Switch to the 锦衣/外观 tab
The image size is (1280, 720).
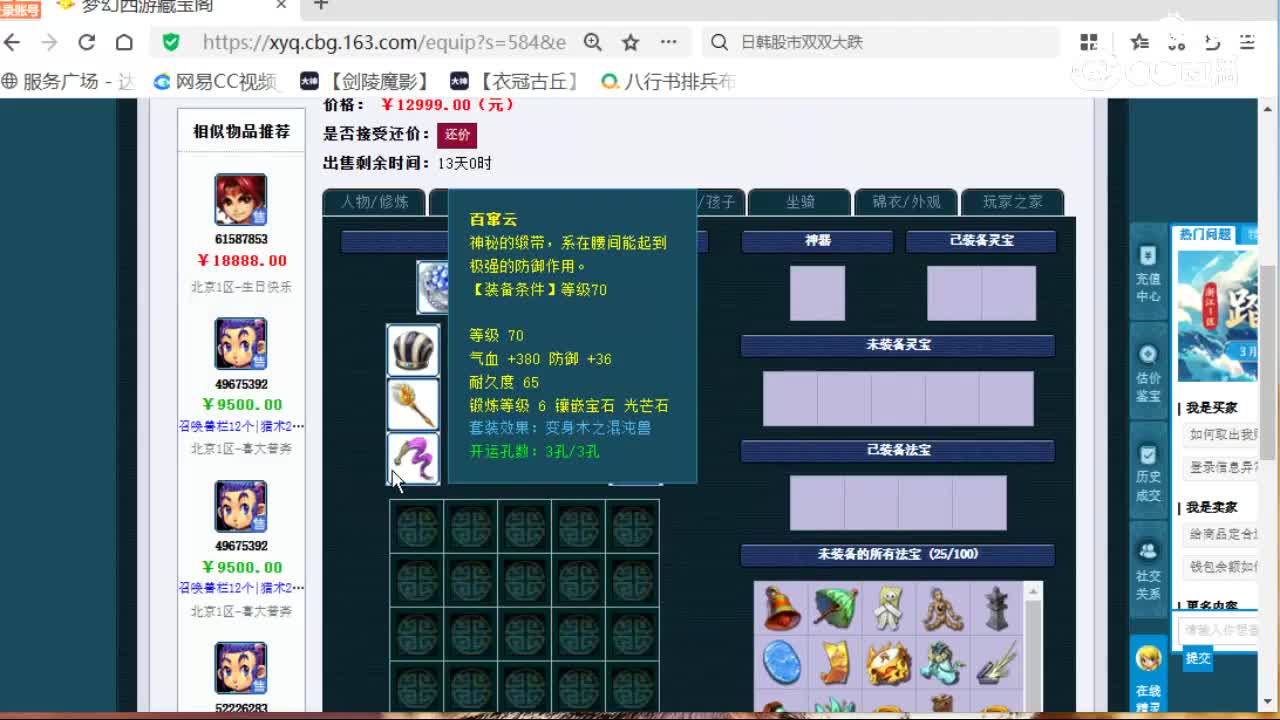(906, 202)
